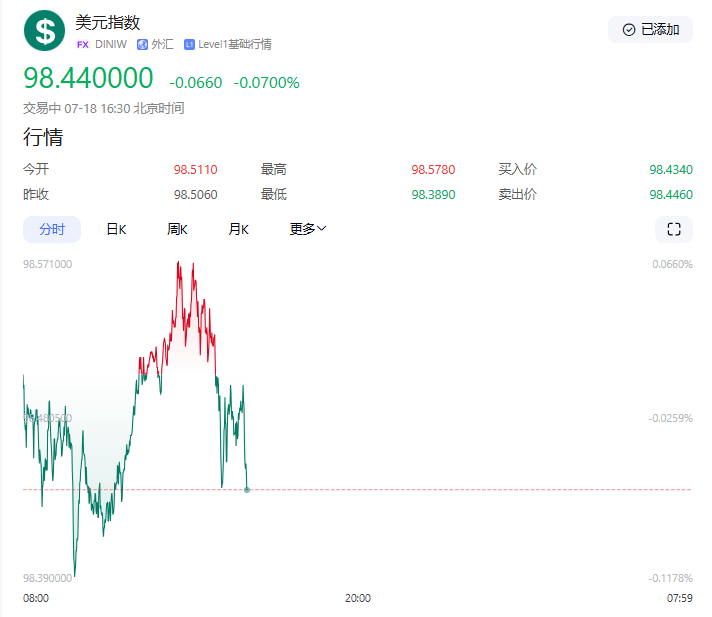Click the Level1基础行情 label

tap(235, 44)
